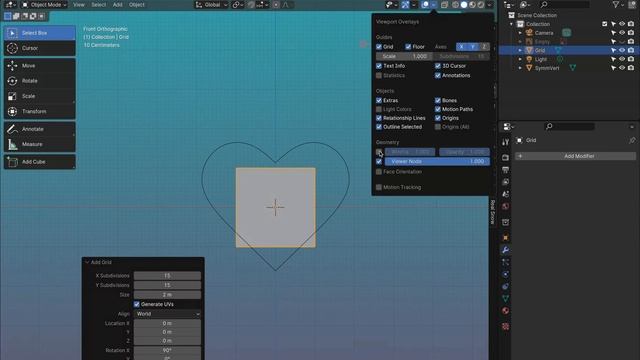Set selection mode to extend existing selection

click(16, 16)
